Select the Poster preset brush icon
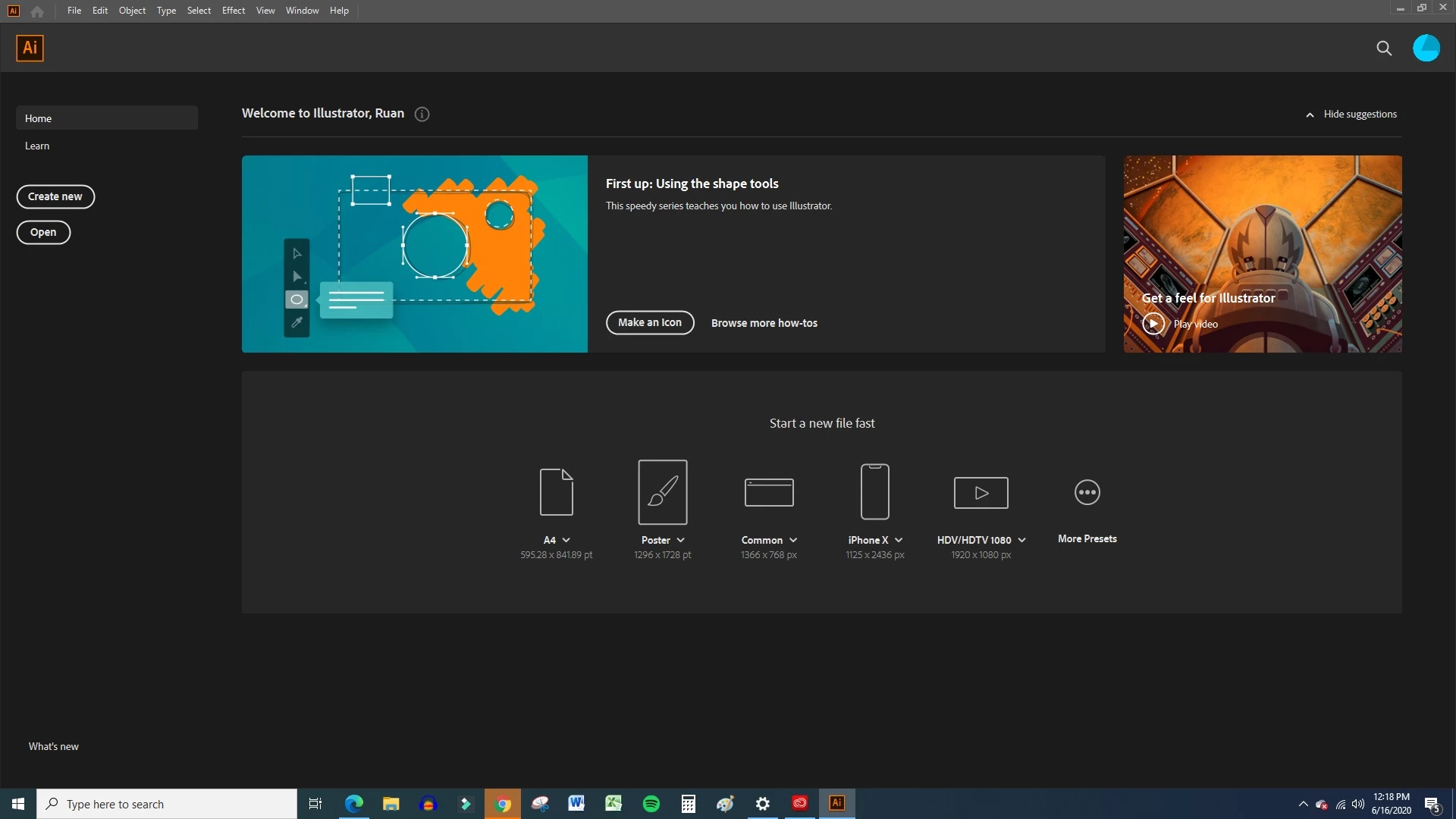1456x819 pixels. coord(662,492)
